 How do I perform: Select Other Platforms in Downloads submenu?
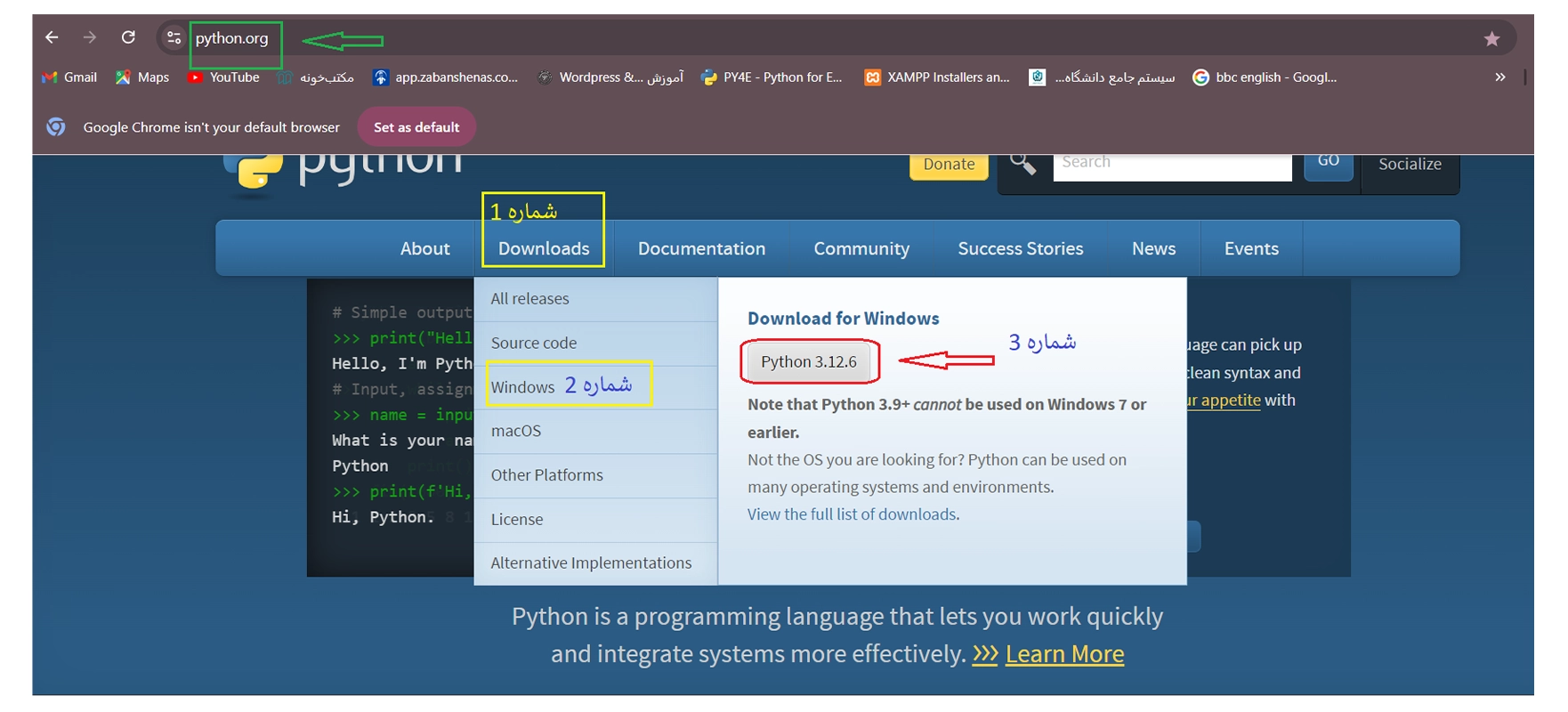tap(595, 475)
